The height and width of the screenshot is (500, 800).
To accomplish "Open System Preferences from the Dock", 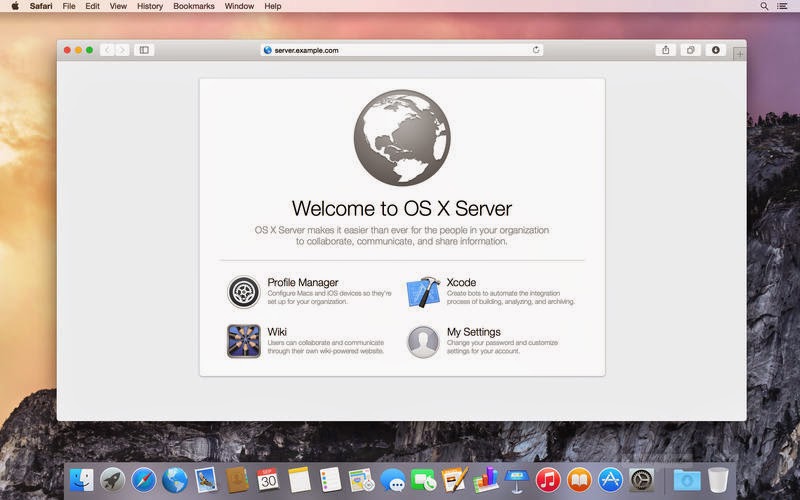I will tap(641, 480).
